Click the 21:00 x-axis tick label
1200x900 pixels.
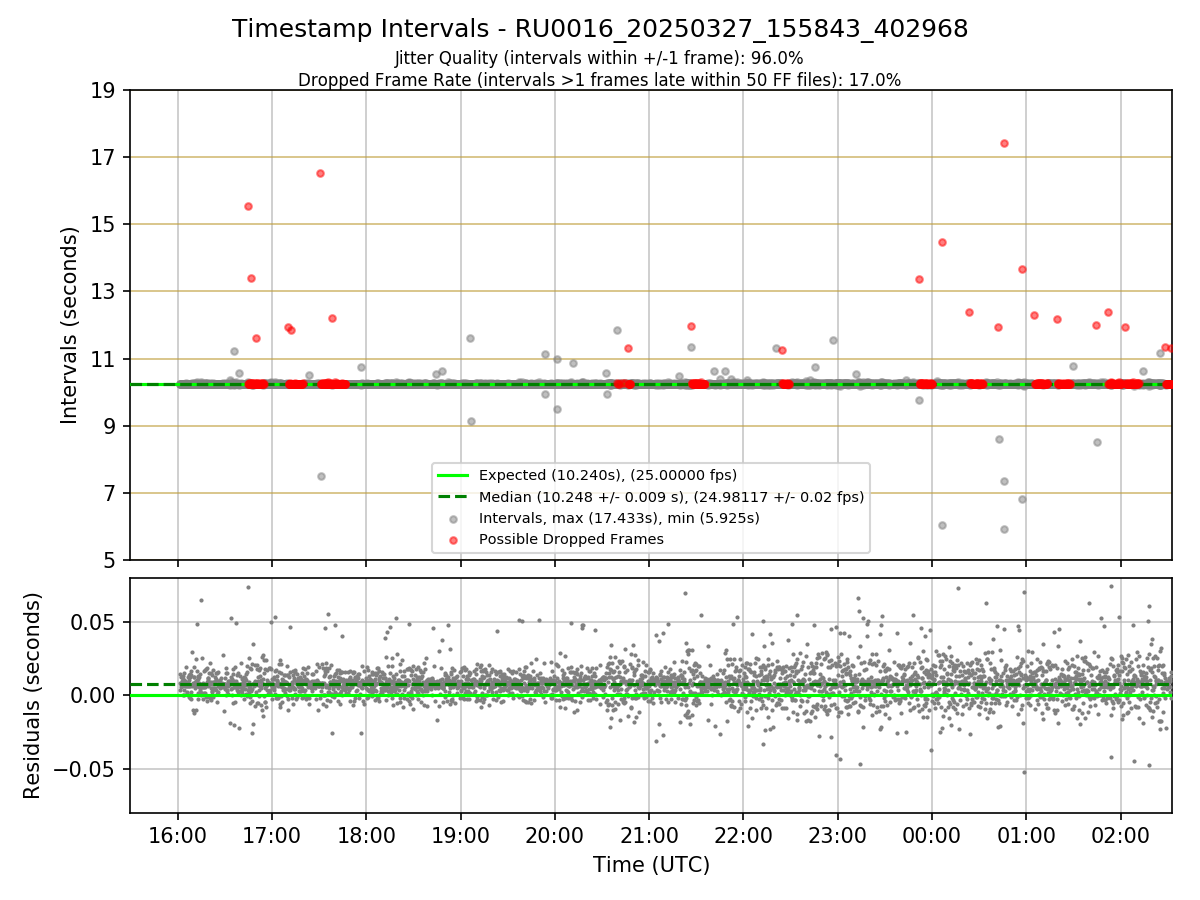(649, 835)
